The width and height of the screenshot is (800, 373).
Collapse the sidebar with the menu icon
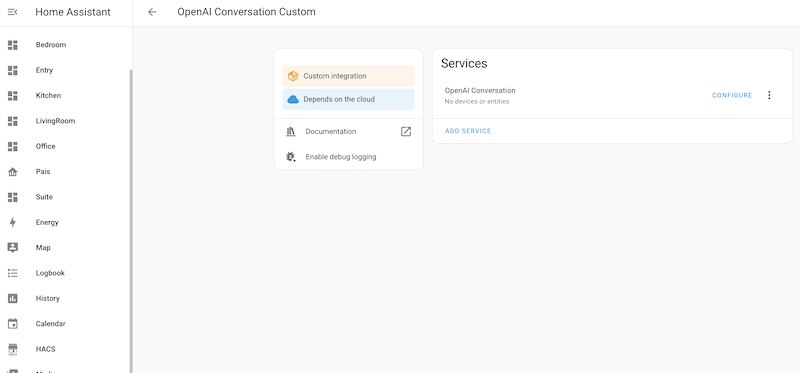tap(13, 12)
